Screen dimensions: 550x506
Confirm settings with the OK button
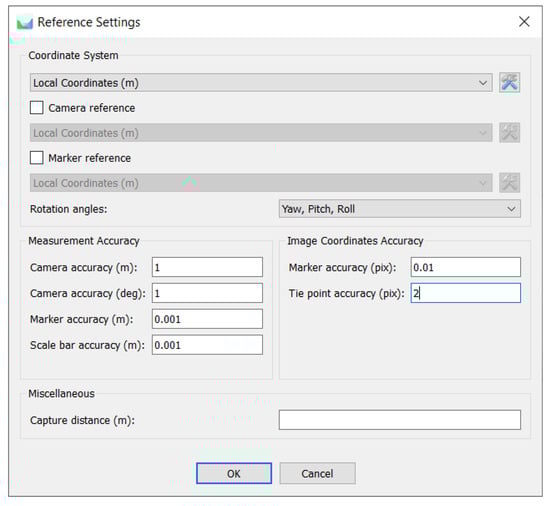point(234,473)
